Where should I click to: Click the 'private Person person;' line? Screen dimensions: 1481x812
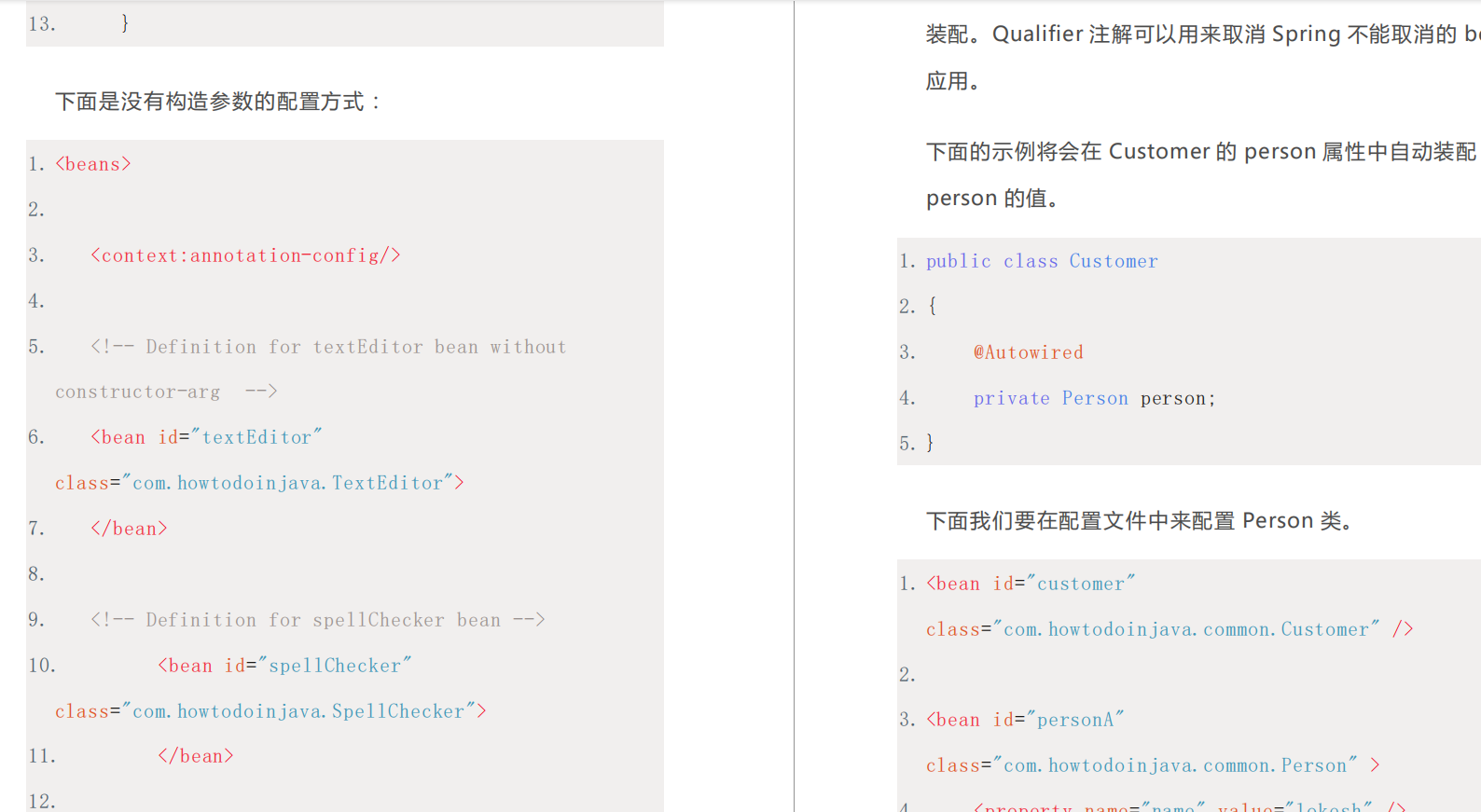[1095, 398]
